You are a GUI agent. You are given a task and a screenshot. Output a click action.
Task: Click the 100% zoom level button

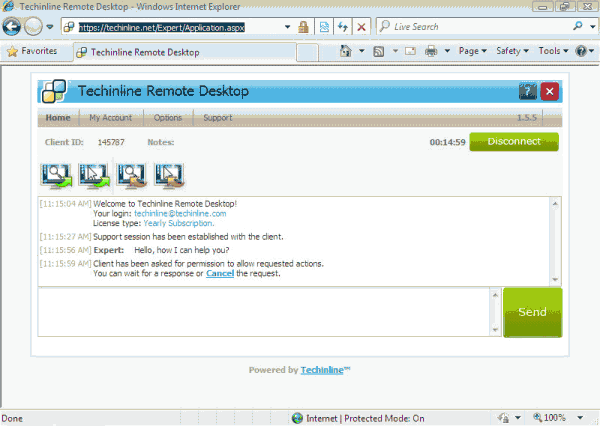click(x=549, y=418)
